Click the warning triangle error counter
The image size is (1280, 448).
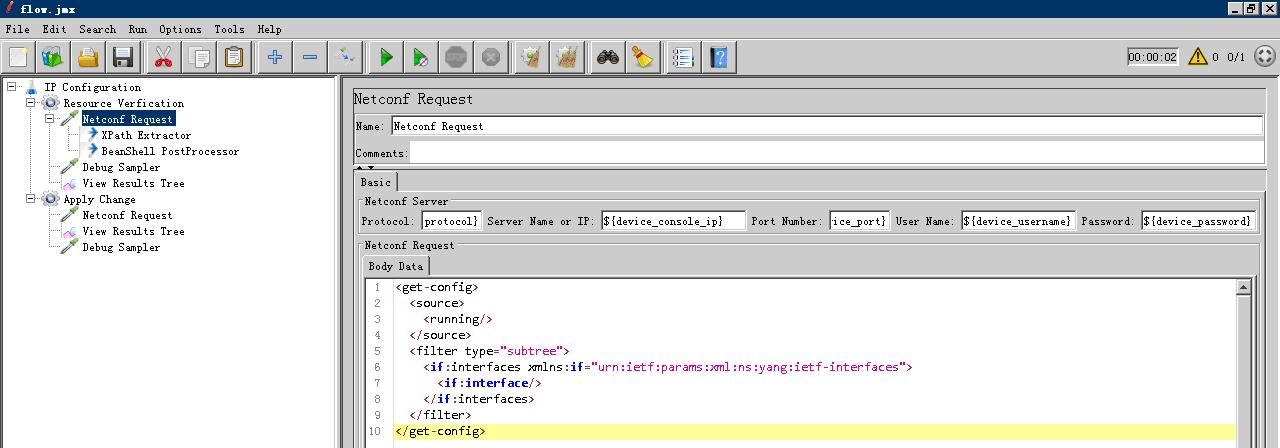1197,57
